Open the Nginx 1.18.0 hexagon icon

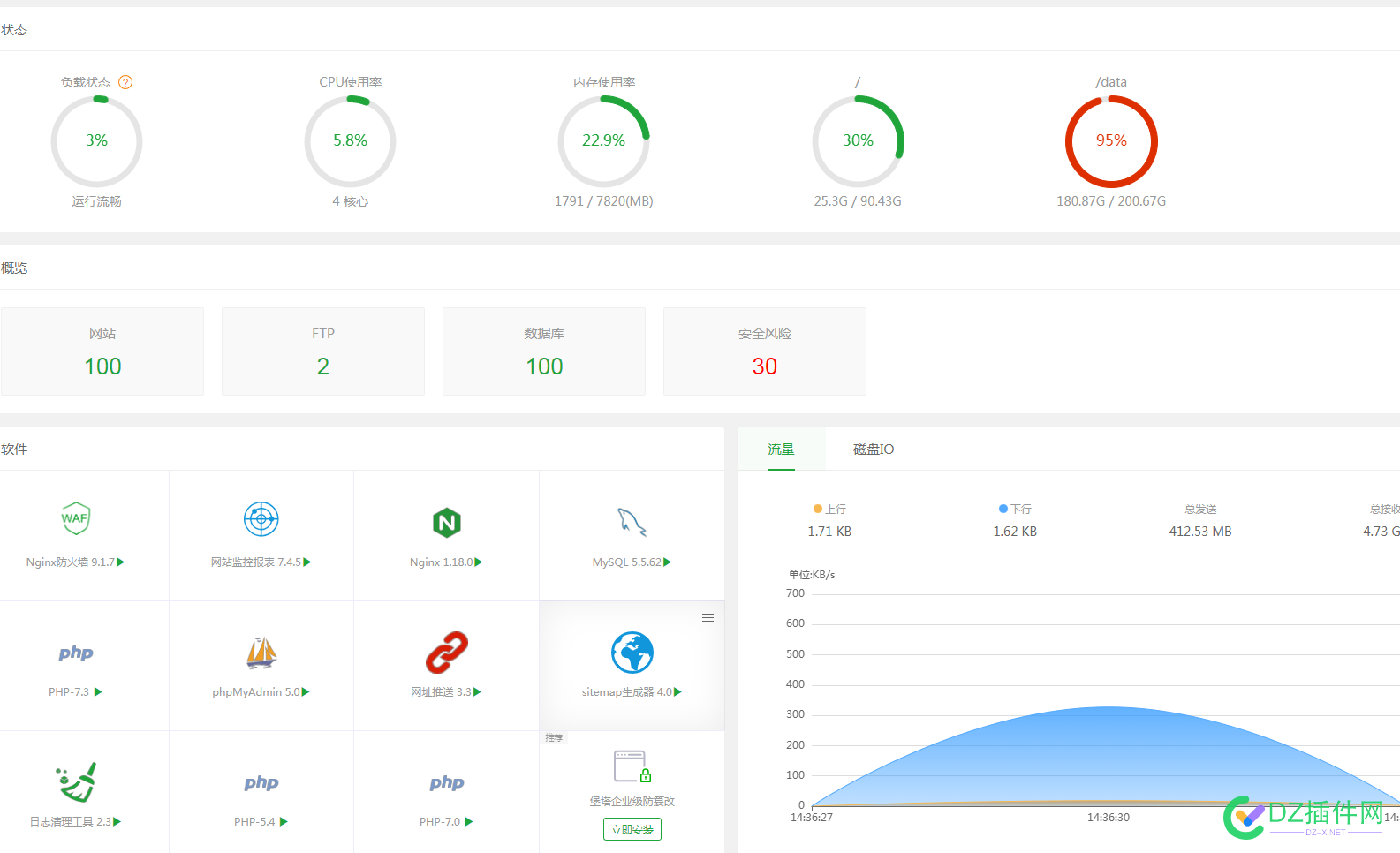[447, 523]
